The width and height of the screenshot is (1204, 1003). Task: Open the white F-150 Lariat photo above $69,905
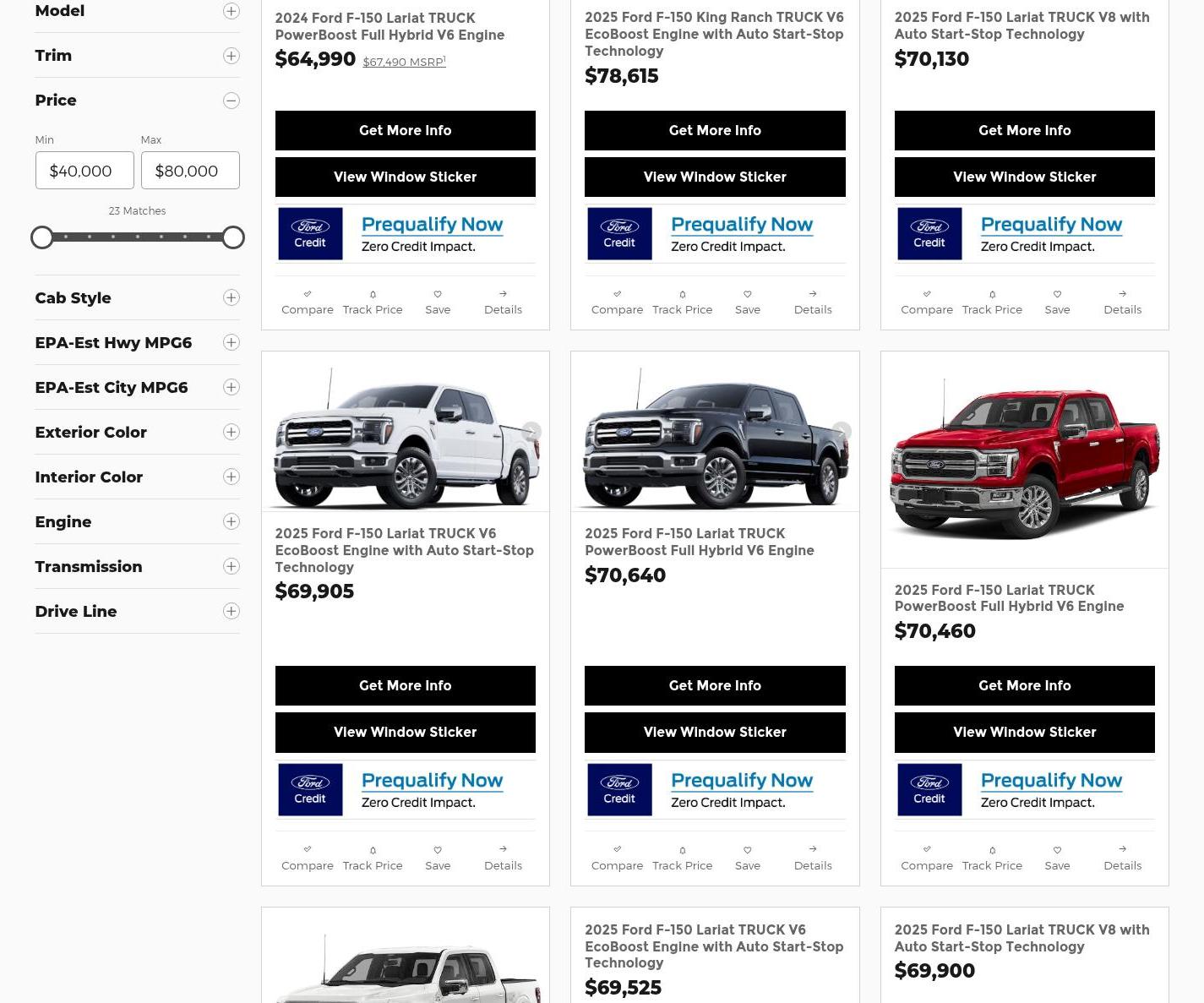coord(406,432)
